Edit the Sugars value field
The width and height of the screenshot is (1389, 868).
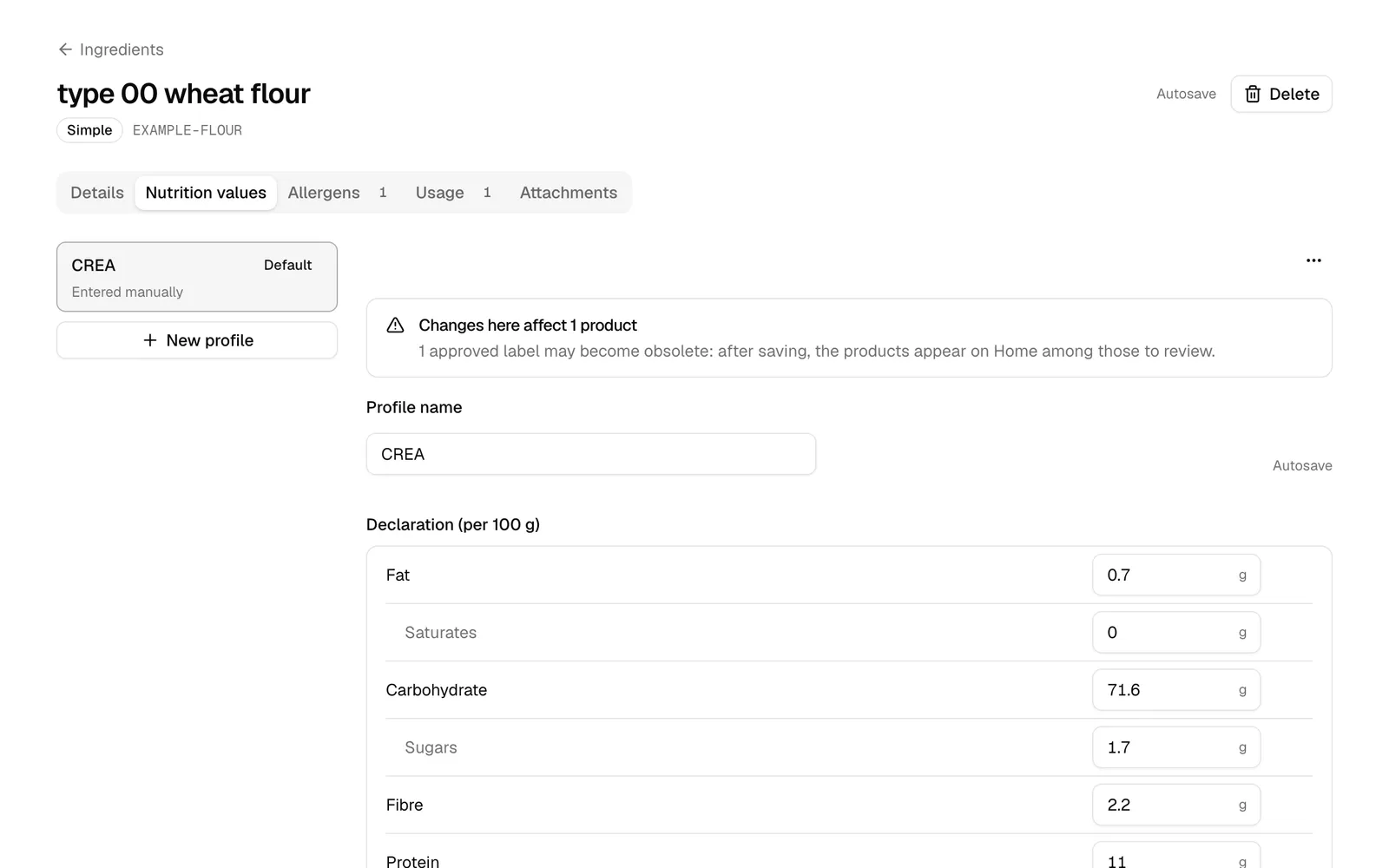1176,747
